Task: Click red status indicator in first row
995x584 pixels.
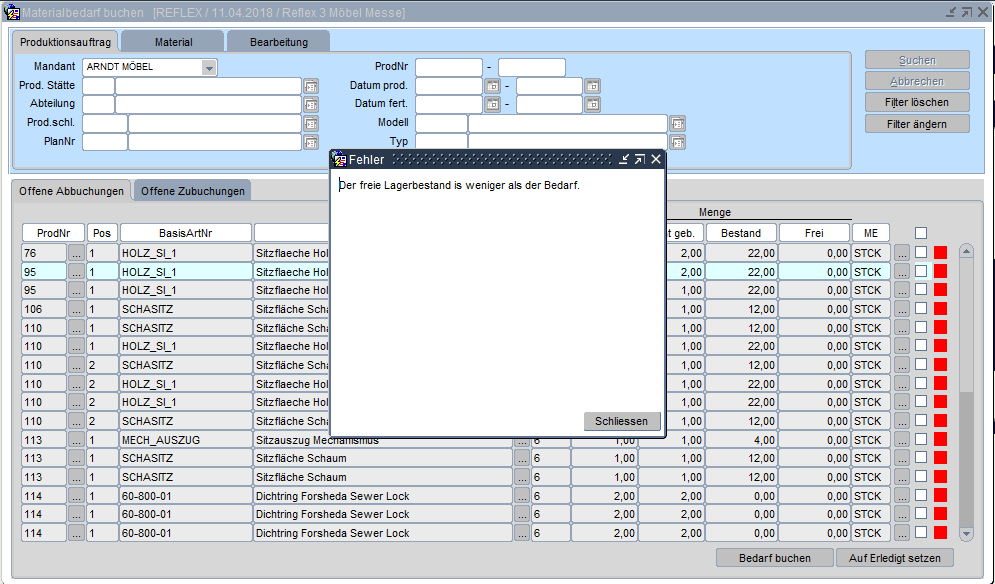Action: tap(940, 253)
